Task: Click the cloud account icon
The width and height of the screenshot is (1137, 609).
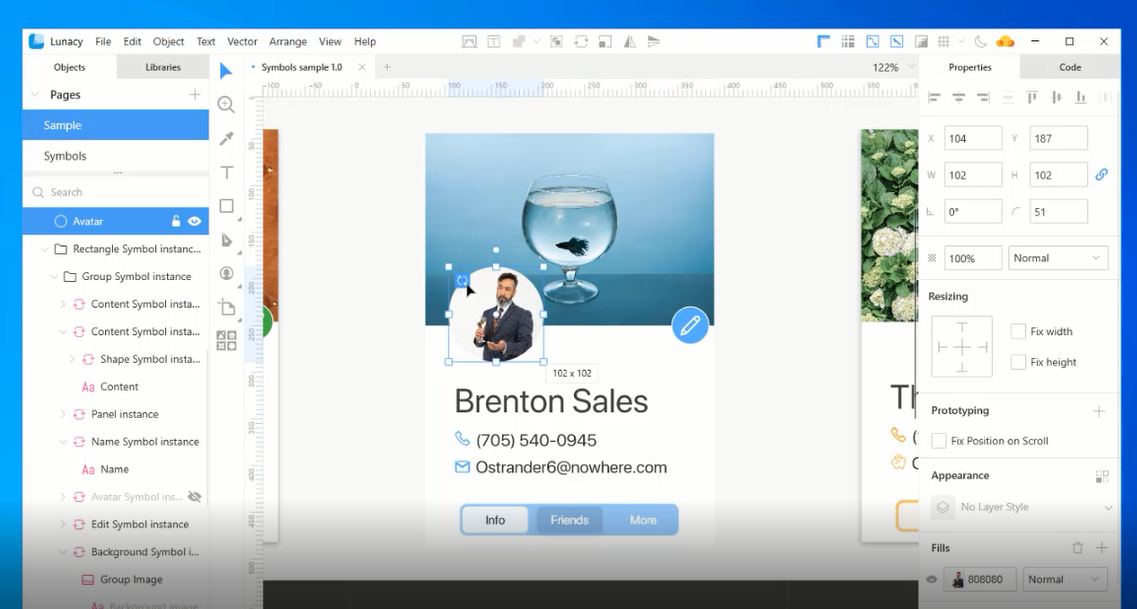Action: [1005, 42]
